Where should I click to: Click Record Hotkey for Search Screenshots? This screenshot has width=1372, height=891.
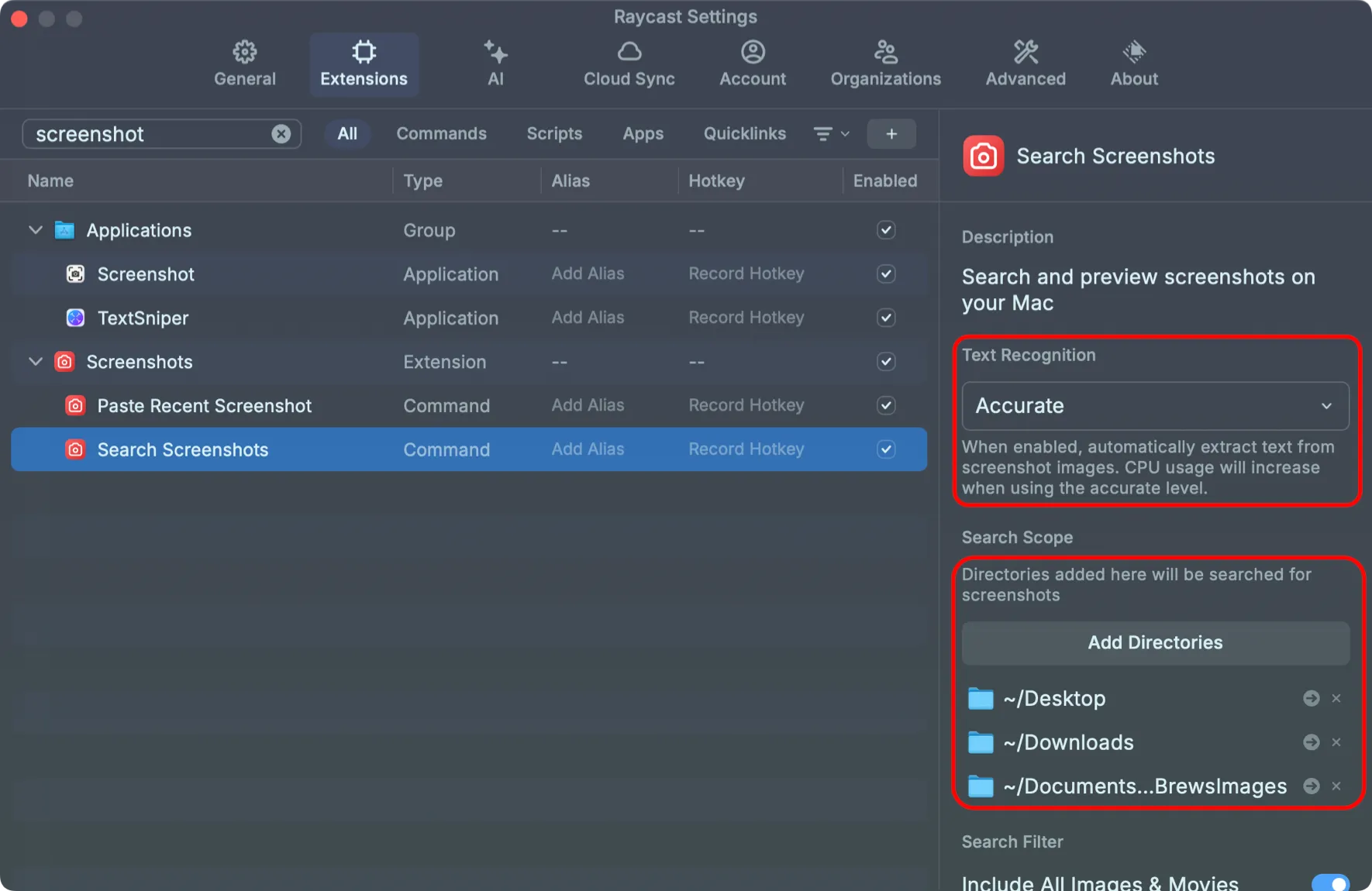click(x=745, y=449)
